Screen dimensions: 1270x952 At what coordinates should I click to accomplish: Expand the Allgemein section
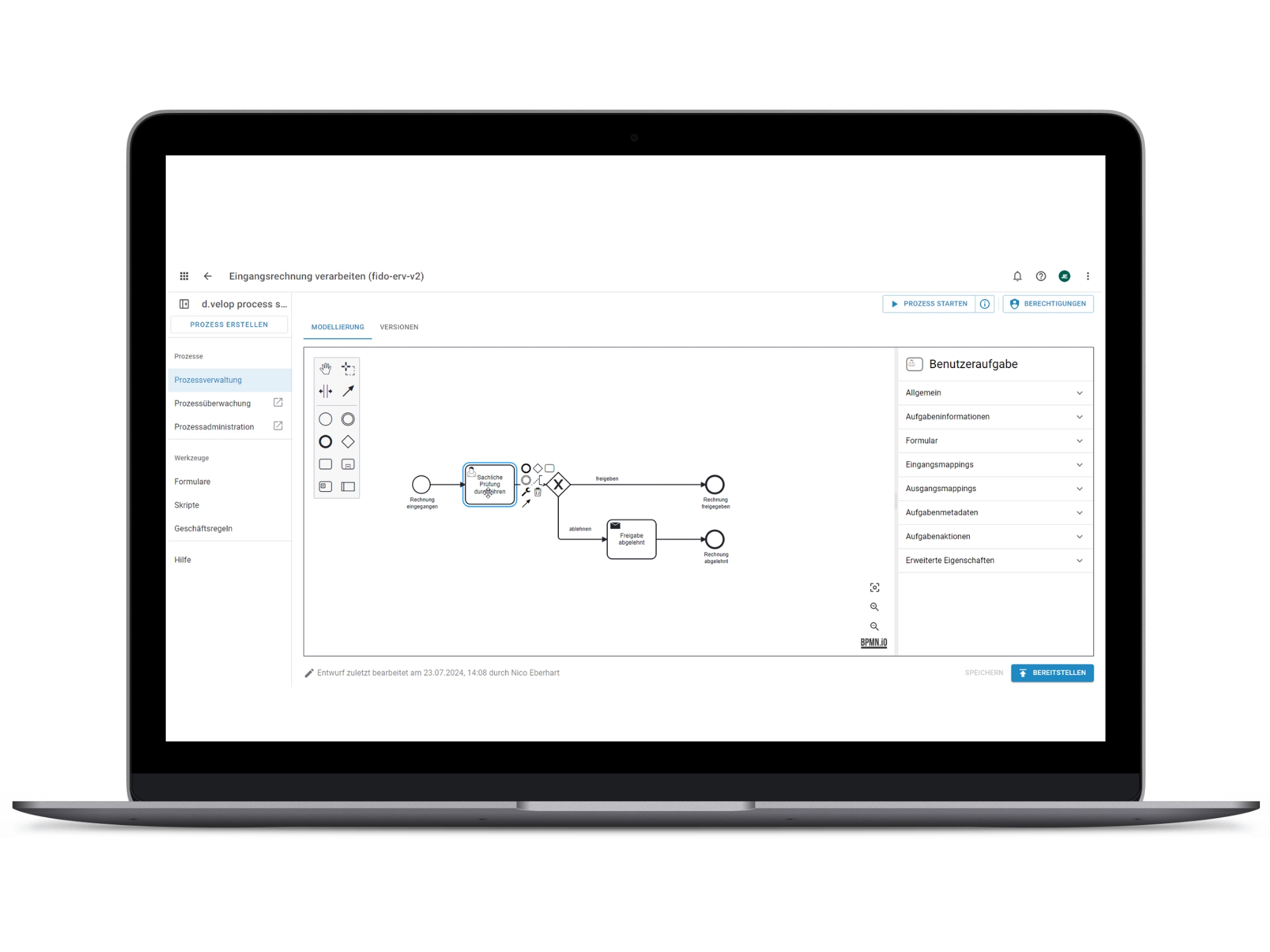(994, 393)
